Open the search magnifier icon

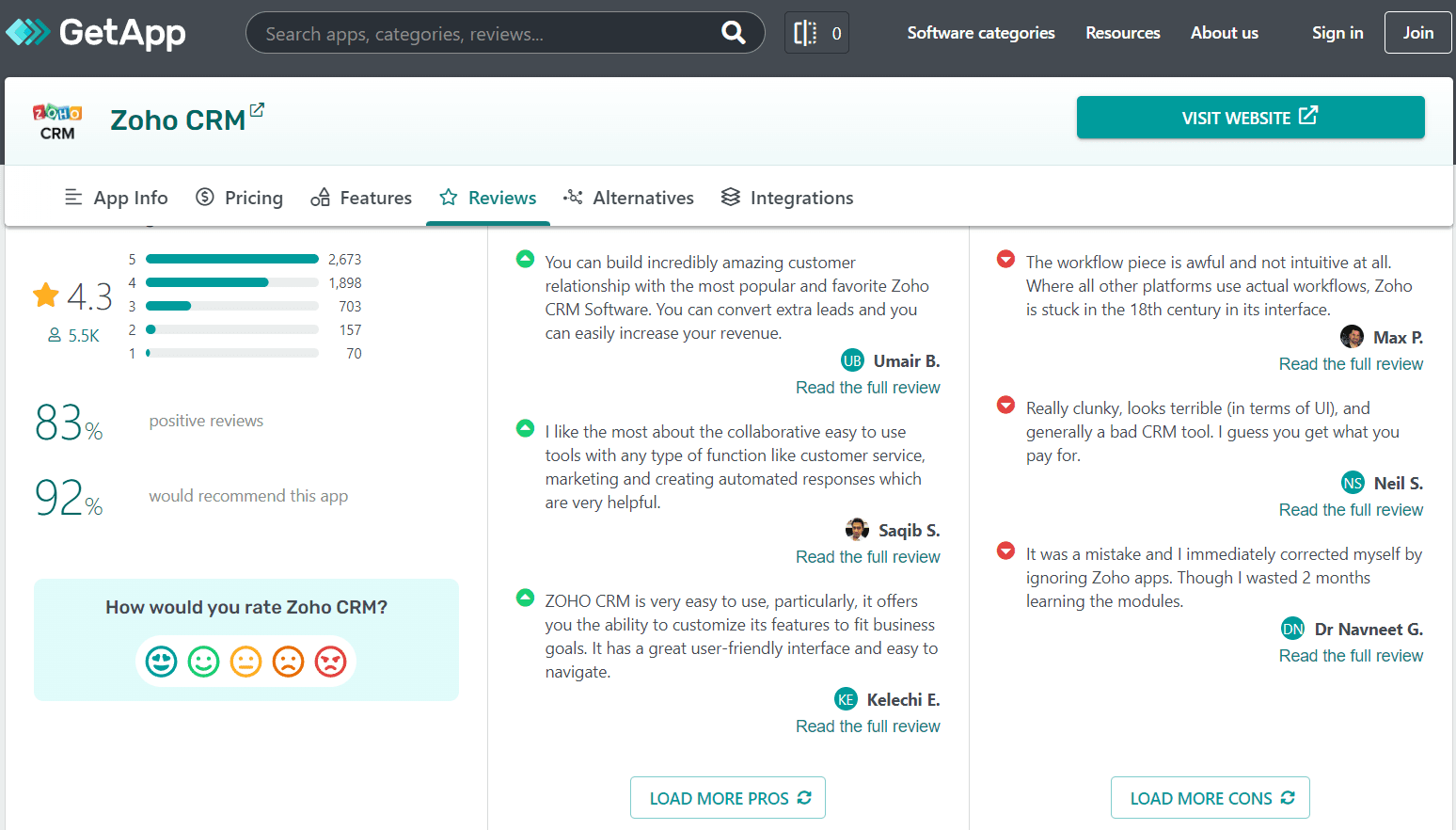coord(733,32)
